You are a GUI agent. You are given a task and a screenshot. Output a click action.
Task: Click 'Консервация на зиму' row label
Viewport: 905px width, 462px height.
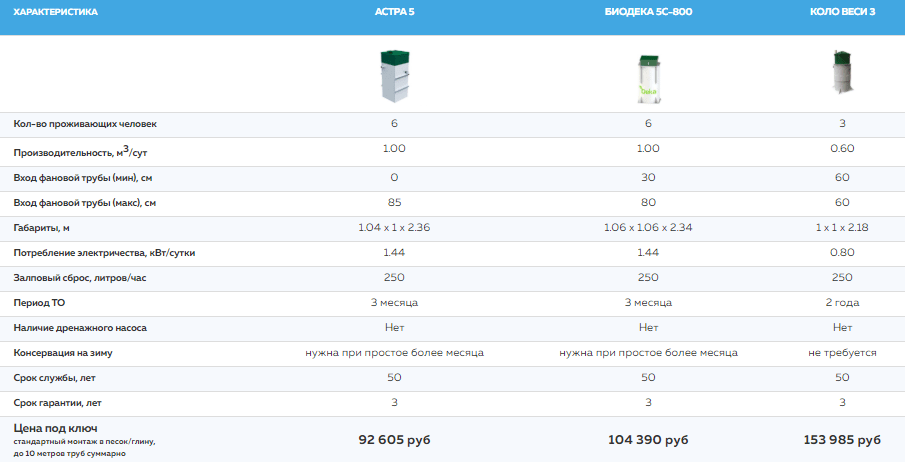click(x=63, y=352)
